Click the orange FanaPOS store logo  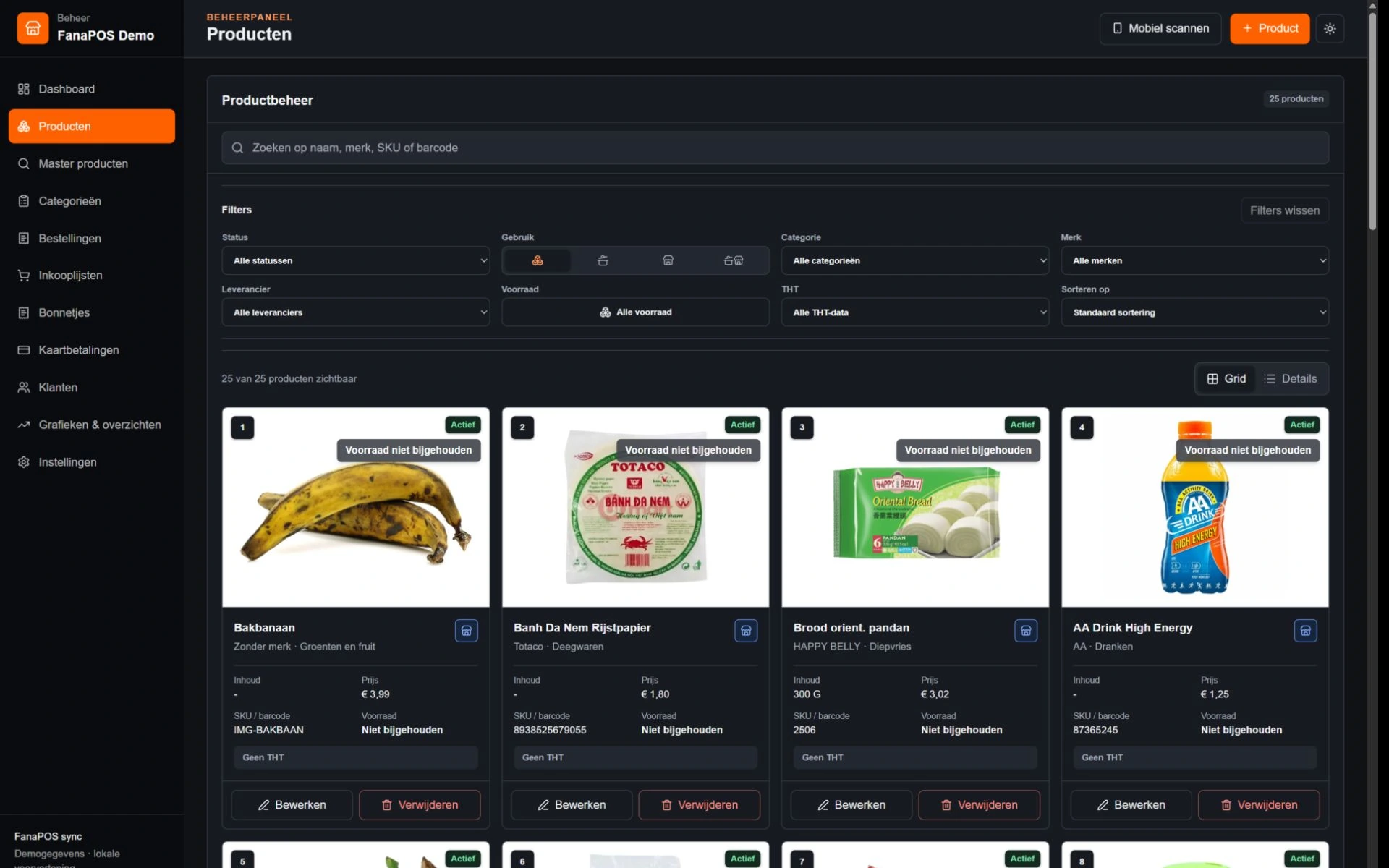tap(33, 28)
